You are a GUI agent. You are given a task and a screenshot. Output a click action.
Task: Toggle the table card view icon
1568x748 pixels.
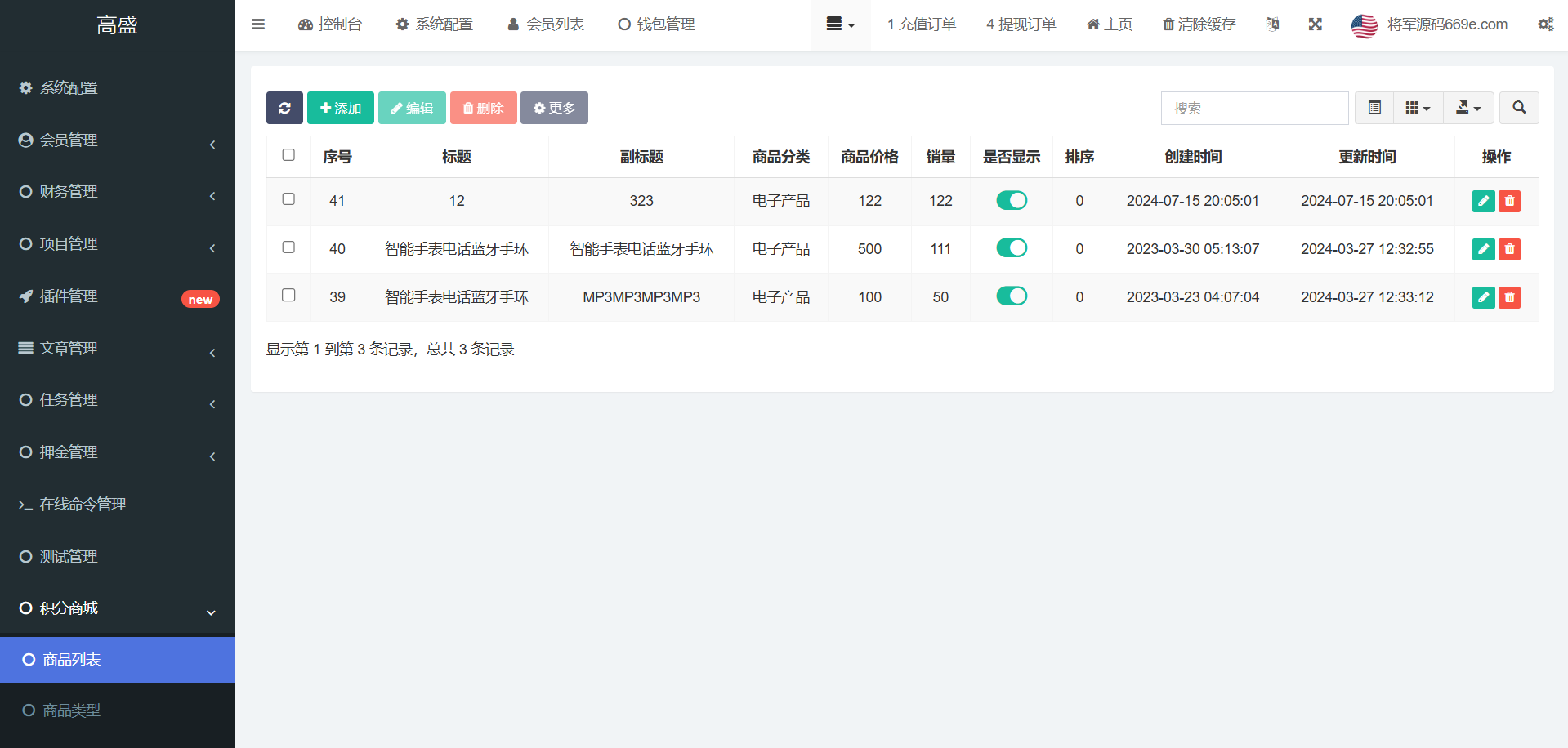(x=1374, y=108)
